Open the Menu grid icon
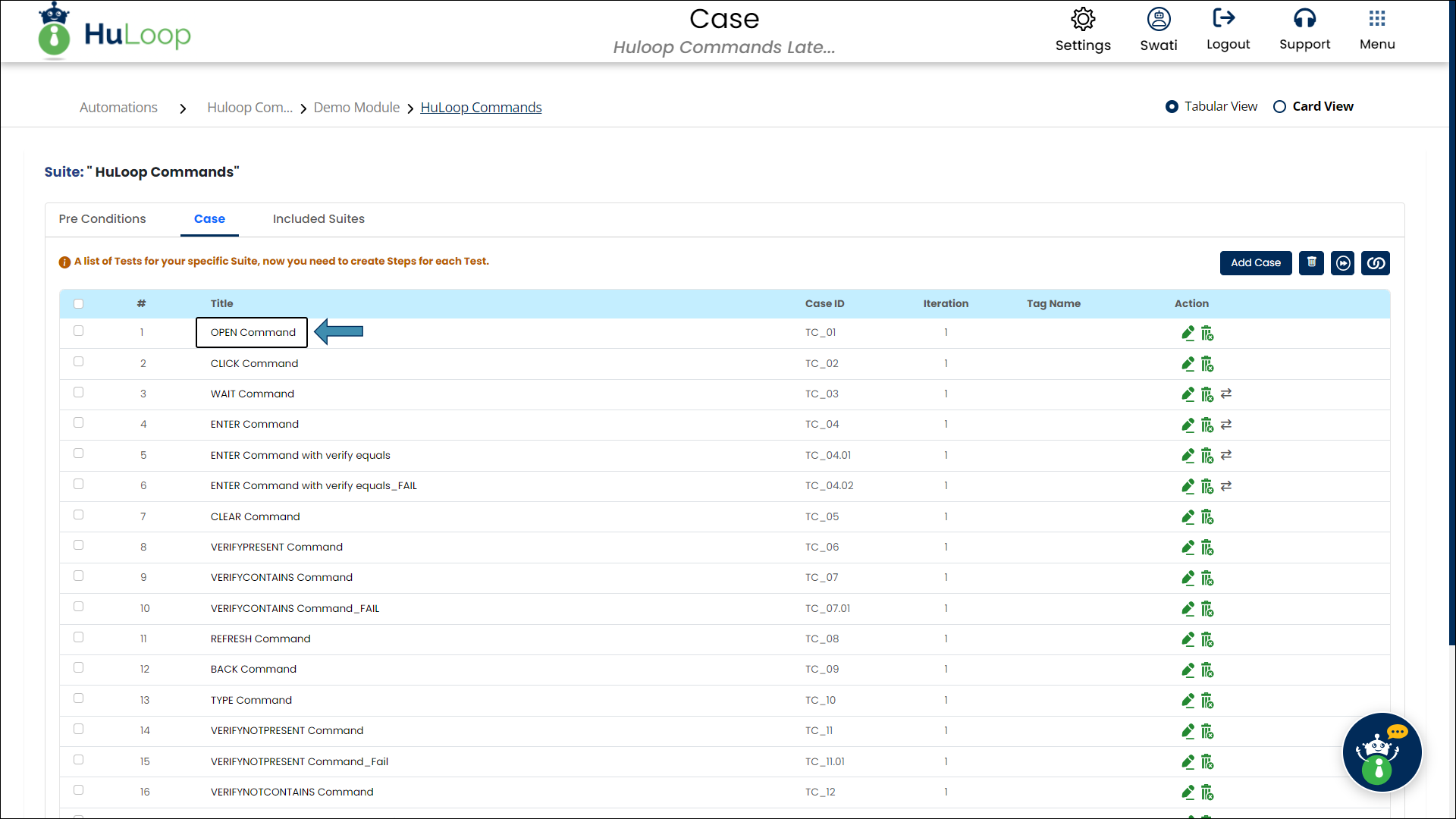Screen dimensions: 1456x819 pyautogui.click(x=1377, y=17)
